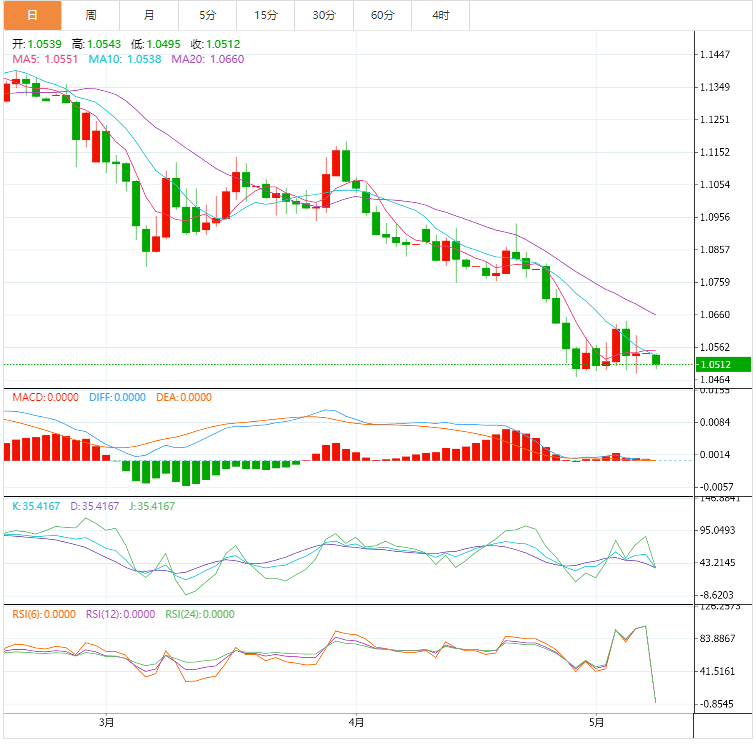756x748 pixels.
Task: Click the RSI(24) indicator label
Action: pos(200,614)
